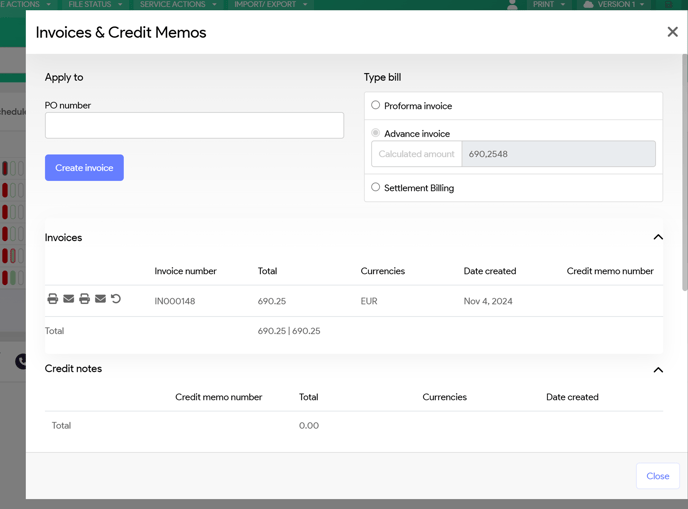Screen dimensions: 688x509
Task: Click the undo arrow icon for invoice IN000148
Action: pyautogui.click(x=116, y=299)
